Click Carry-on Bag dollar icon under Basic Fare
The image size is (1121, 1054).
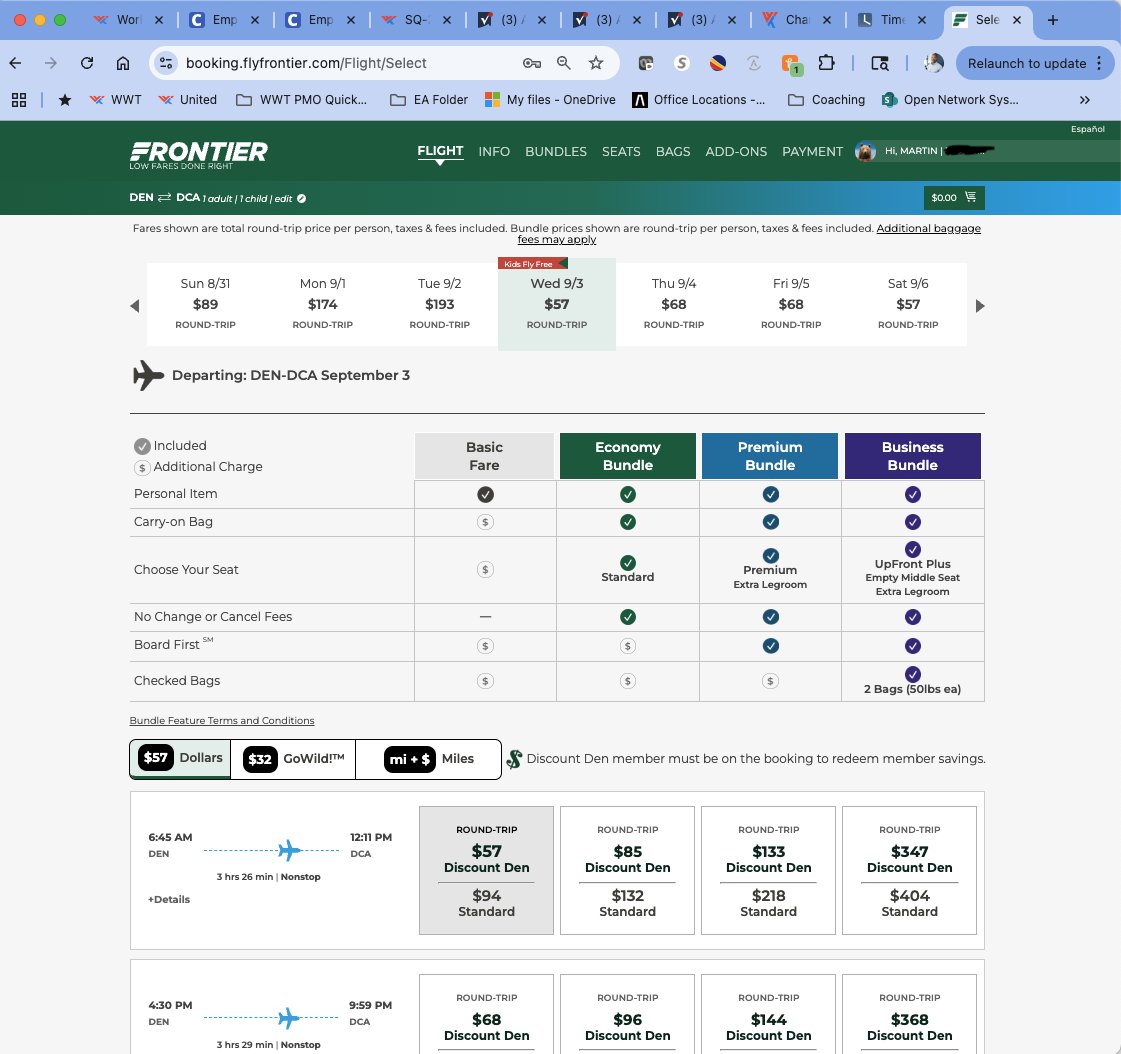(485, 522)
